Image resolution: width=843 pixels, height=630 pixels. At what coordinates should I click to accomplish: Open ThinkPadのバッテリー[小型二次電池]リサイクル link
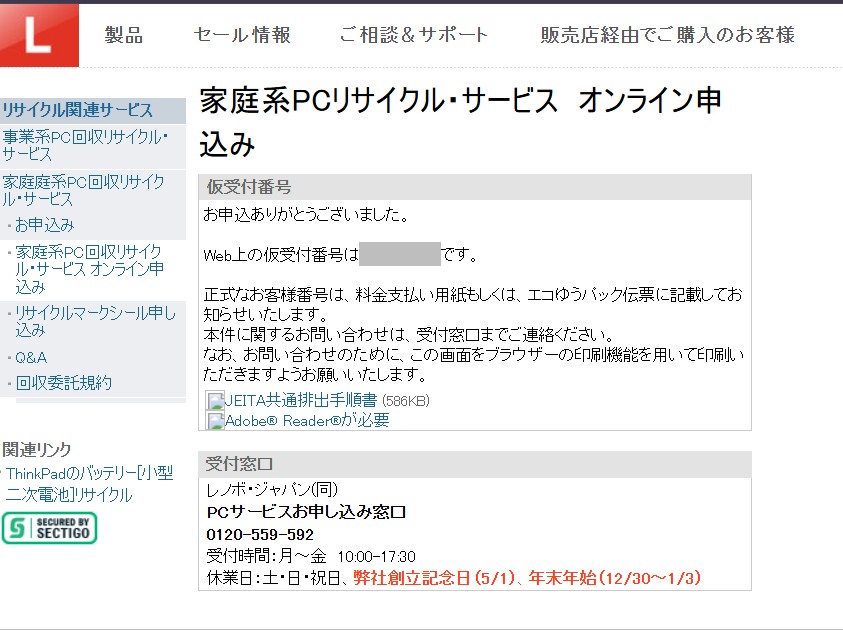point(89,484)
